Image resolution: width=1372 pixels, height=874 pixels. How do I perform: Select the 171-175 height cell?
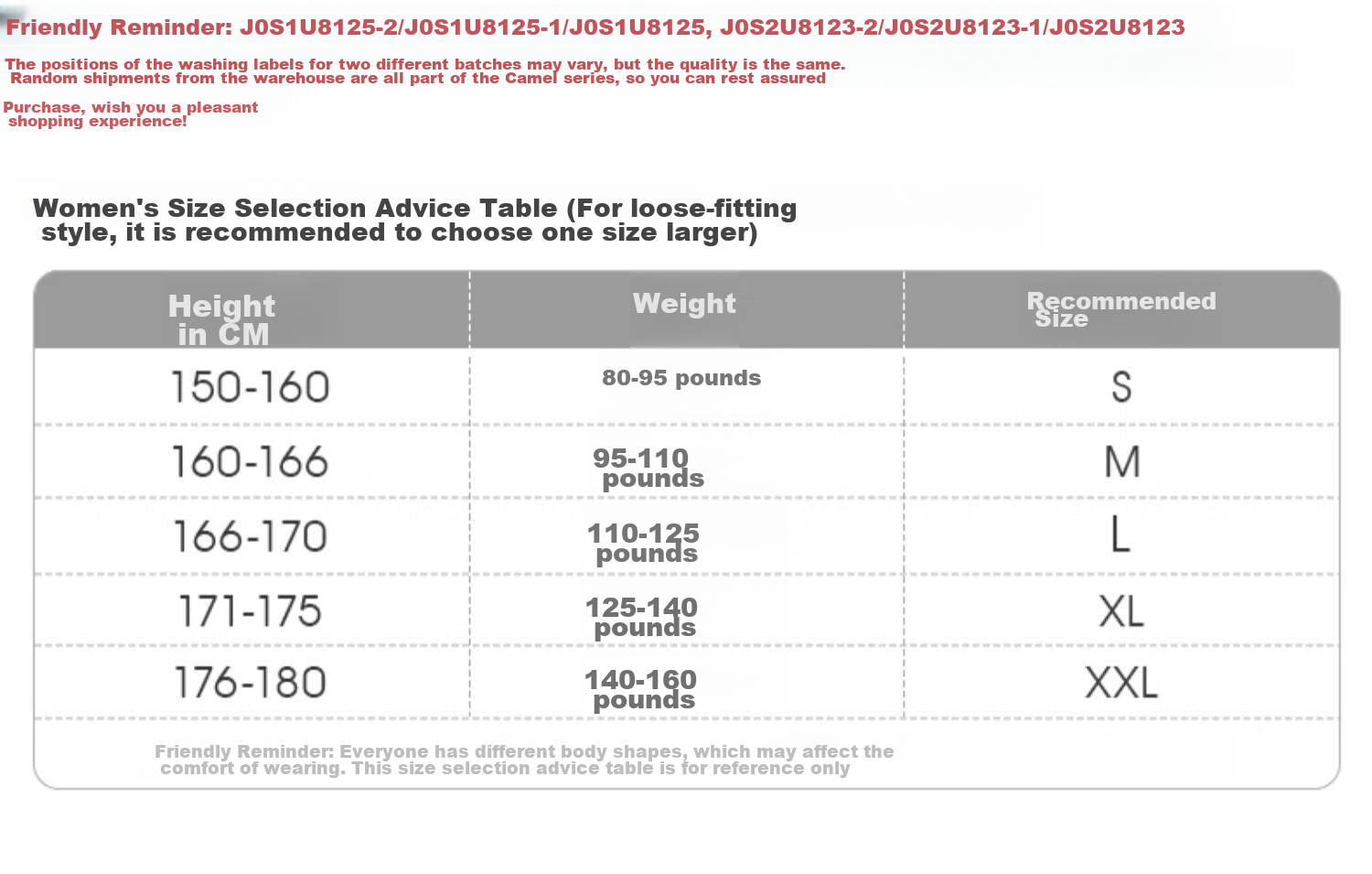[250, 611]
